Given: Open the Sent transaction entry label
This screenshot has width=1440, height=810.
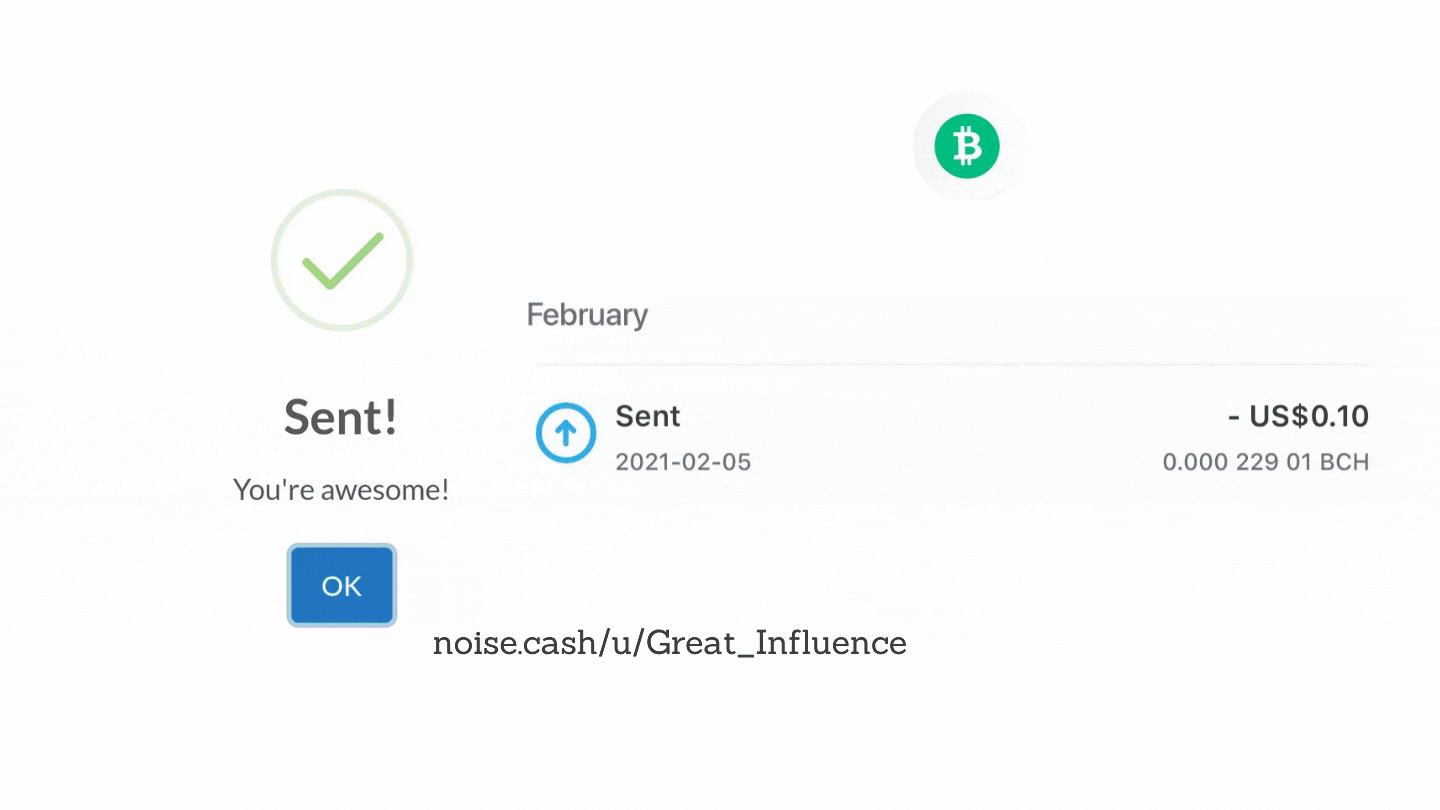Looking at the screenshot, I should point(648,416).
